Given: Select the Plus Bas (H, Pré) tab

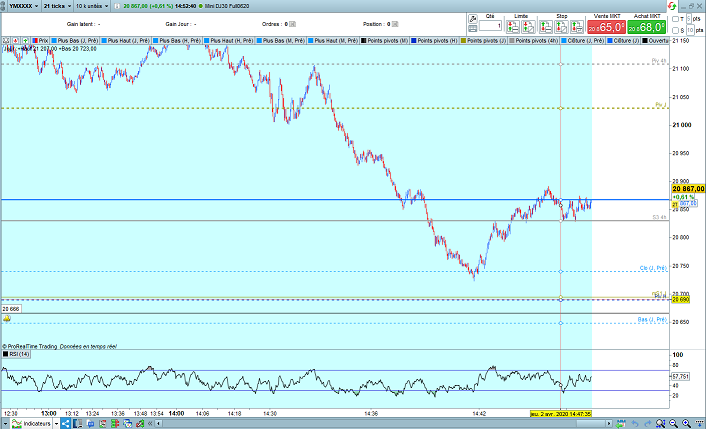Looking at the screenshot, I should (x=177, y=41).
